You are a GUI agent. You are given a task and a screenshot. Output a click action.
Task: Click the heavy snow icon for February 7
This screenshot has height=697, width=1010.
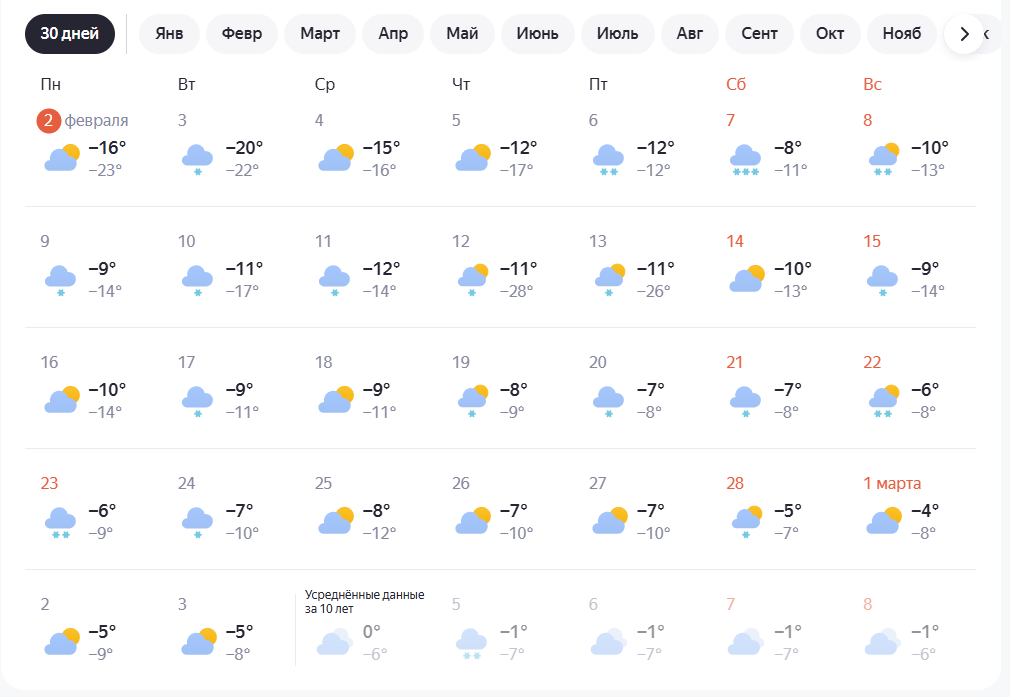point(745,159)
